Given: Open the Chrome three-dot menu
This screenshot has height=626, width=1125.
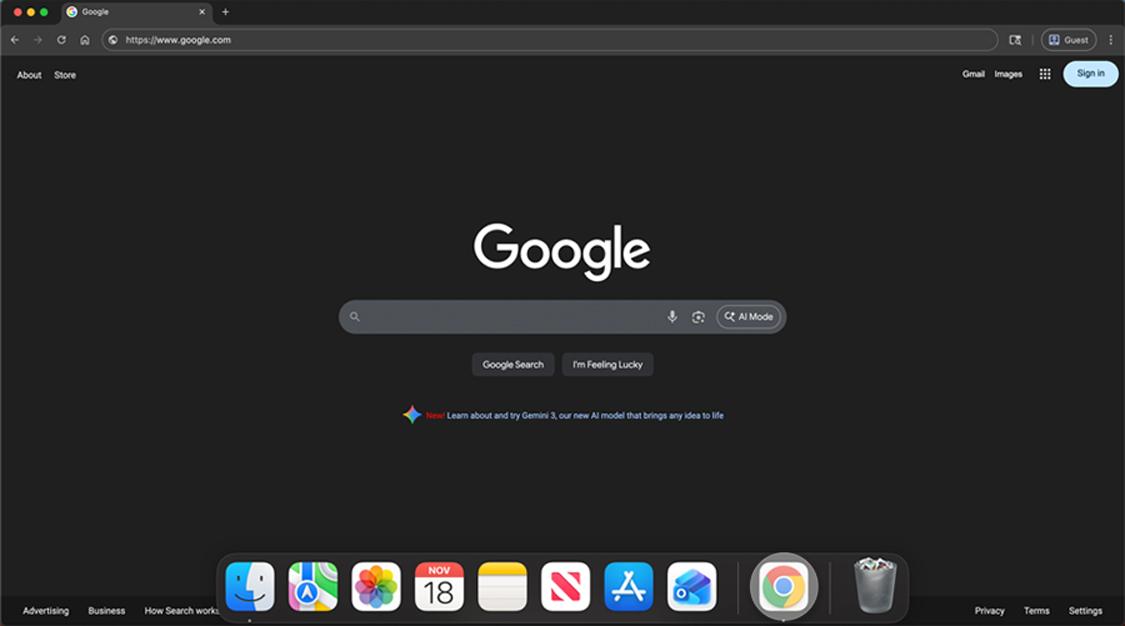Looking at the screenshot, I should pos(1111,40).
